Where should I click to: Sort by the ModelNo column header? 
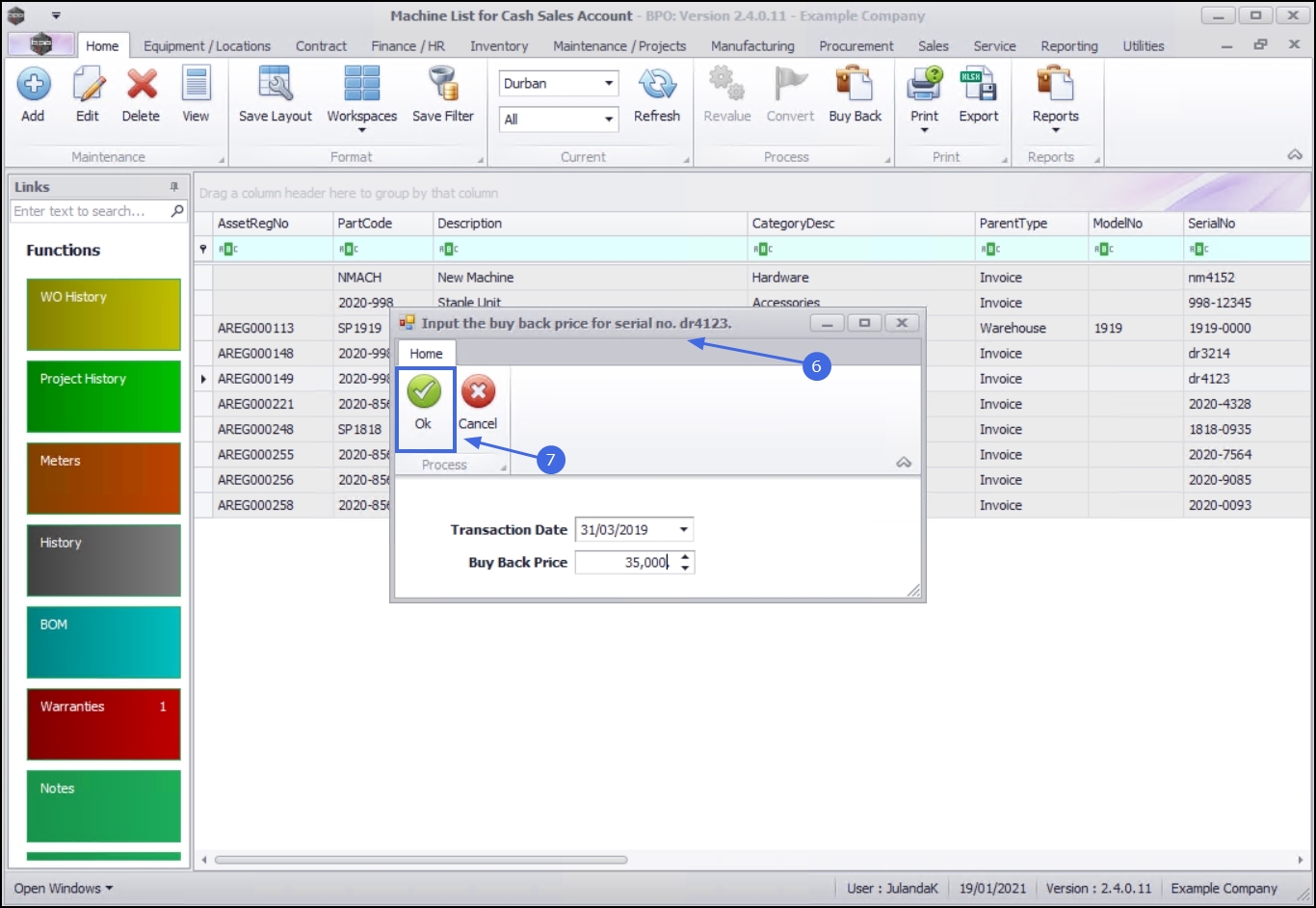coord(1136,223)
